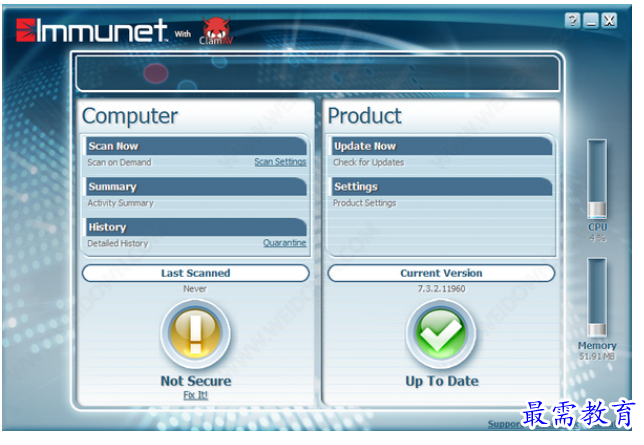Image resolution: width=644 pixels, height=445 pixels.
Task: Click the 'Activity Summary' text
Action: [x=120, y=203]
